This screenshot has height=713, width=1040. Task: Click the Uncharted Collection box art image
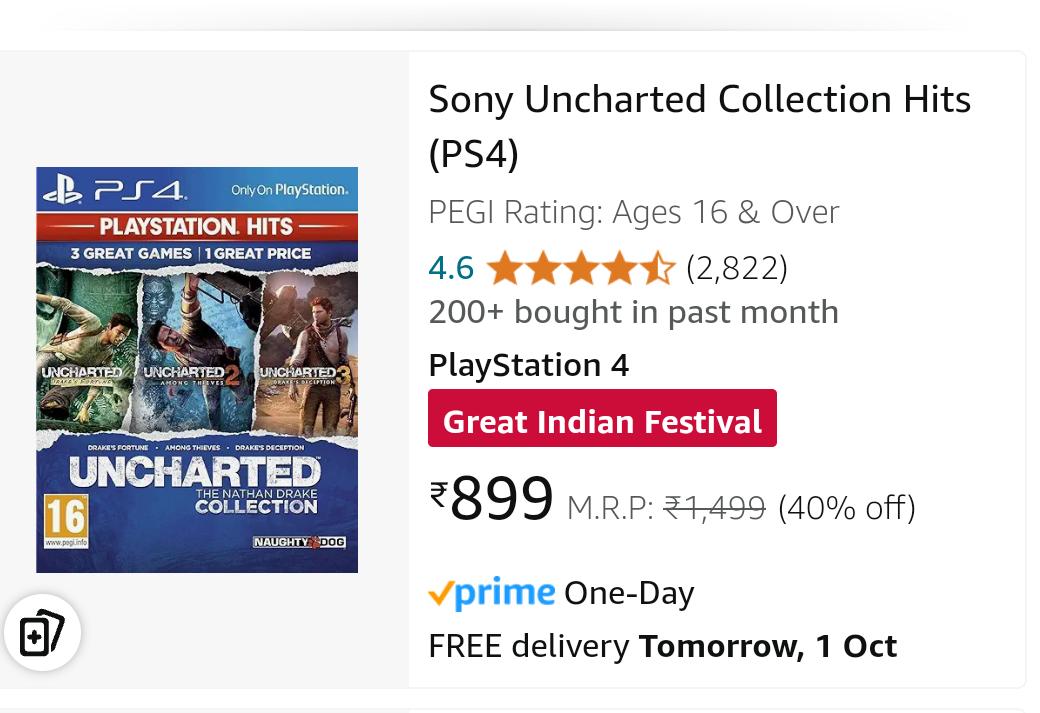point(196,370)
